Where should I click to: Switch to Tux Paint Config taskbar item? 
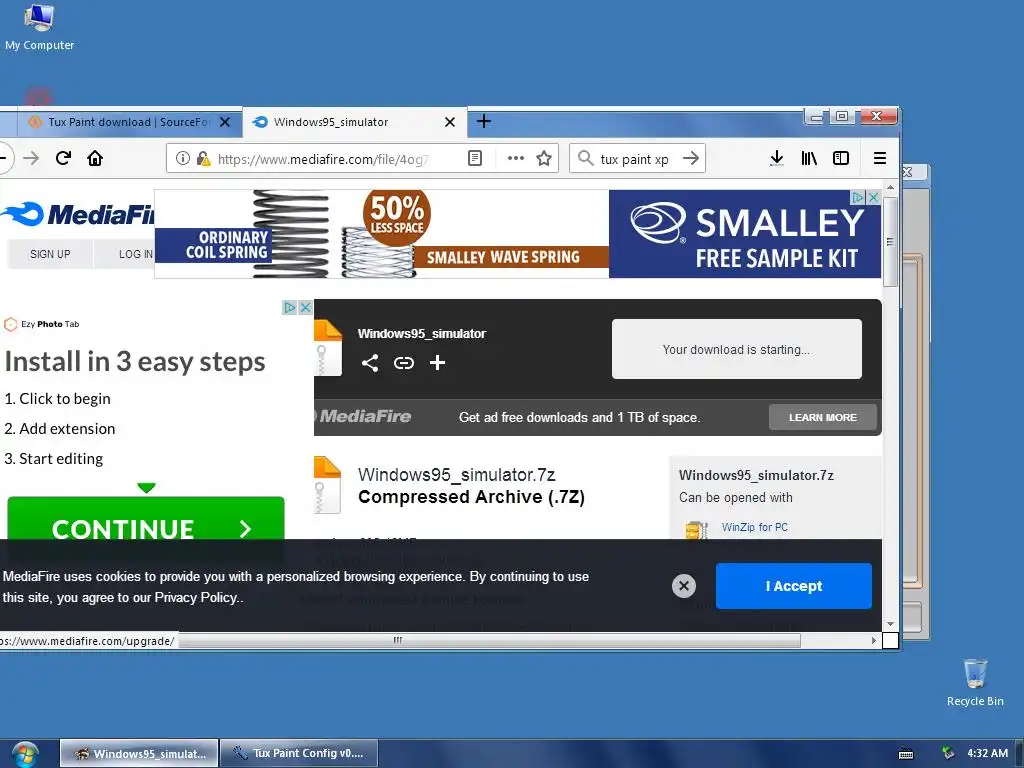(x=299, y=754)
